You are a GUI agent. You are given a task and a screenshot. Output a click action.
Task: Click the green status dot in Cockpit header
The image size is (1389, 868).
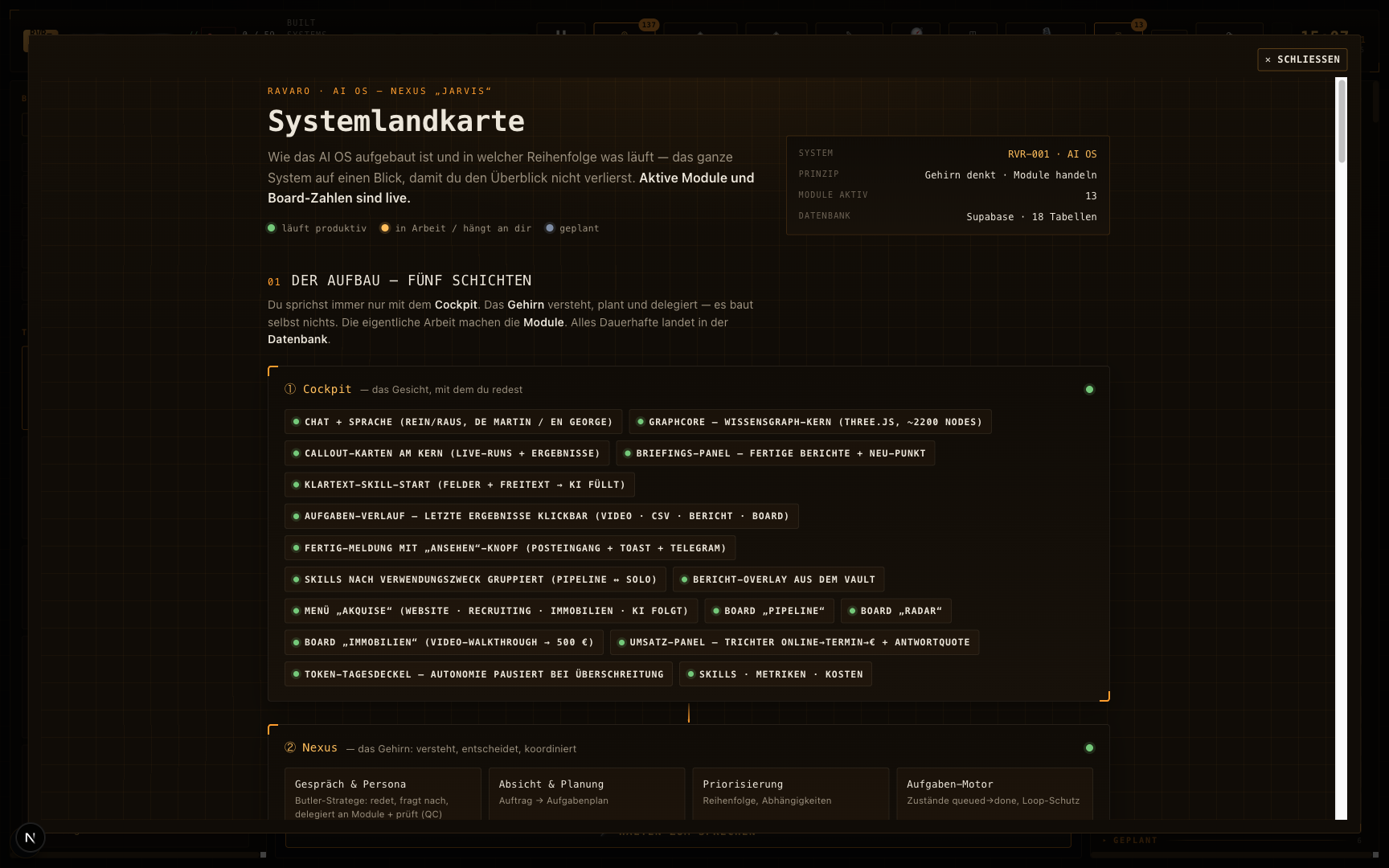pyautogui.click(x=1089, y=390)
